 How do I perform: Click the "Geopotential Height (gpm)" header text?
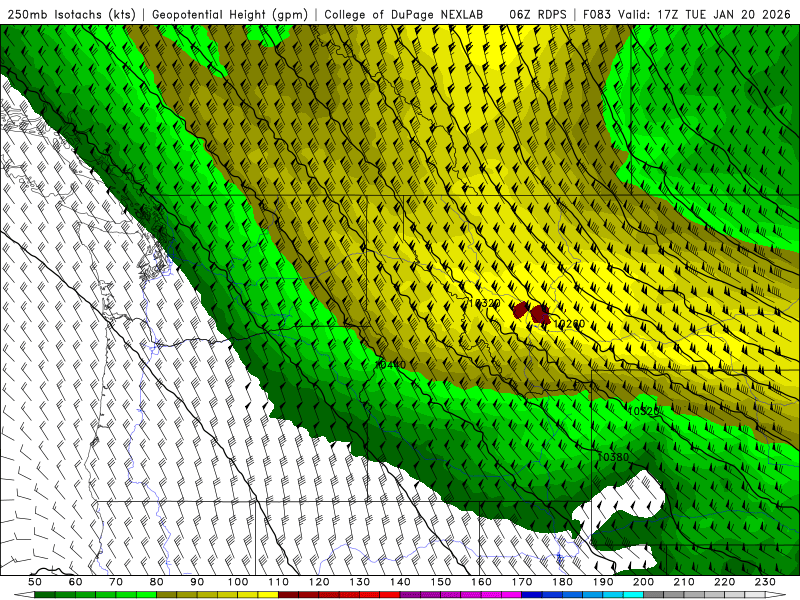point(230,15)
